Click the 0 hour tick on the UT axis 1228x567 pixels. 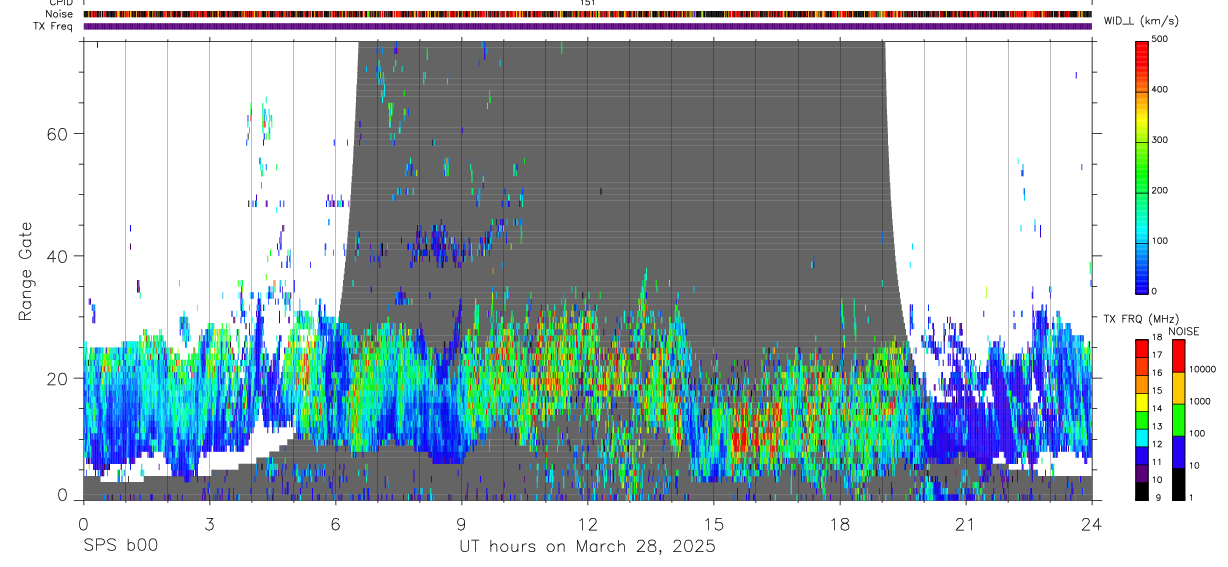click(x=83, y=523)
